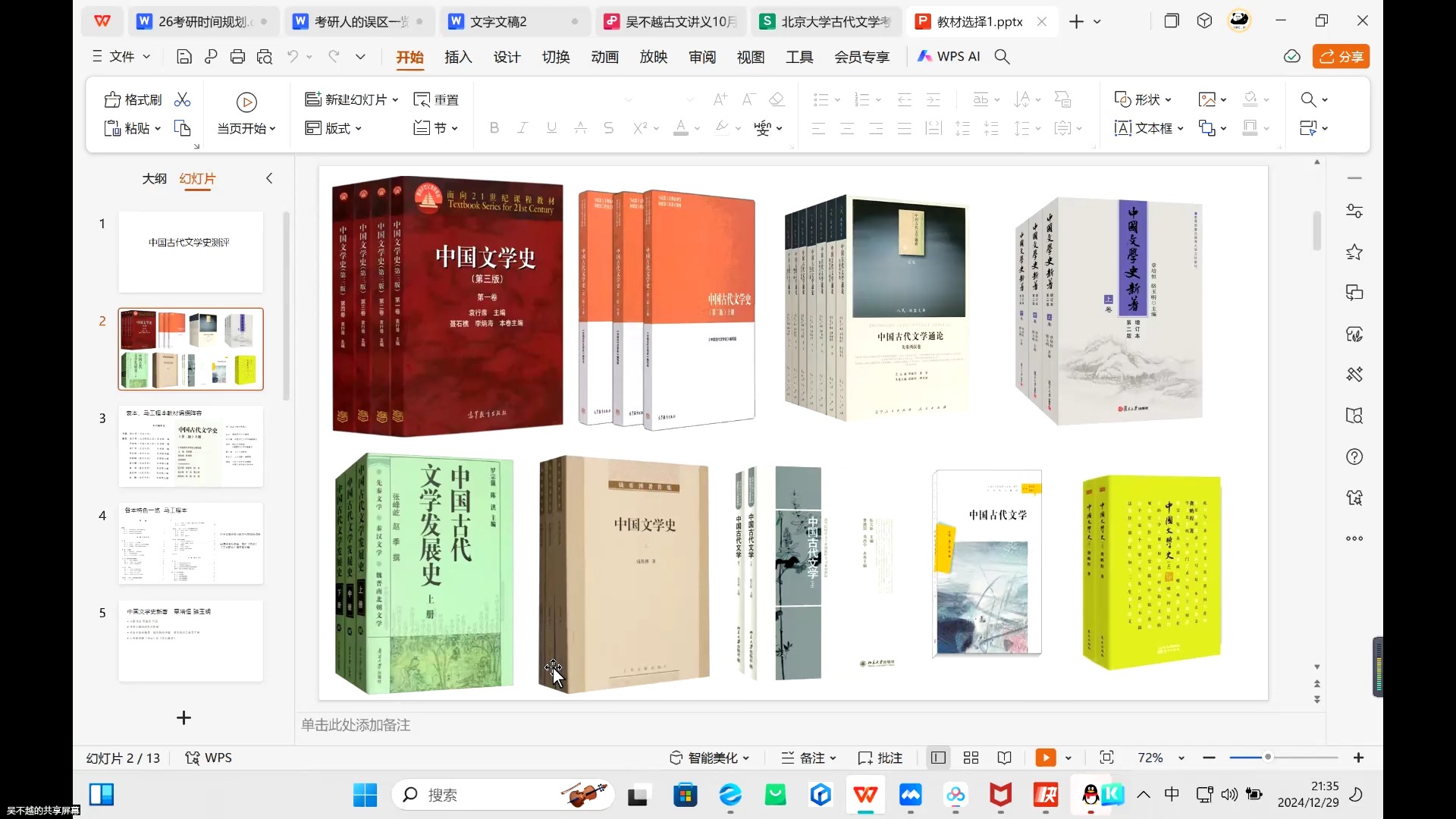Click the Copy icon beside 粘贴
The image size is (1456, 819).
[x=182, y=128]
